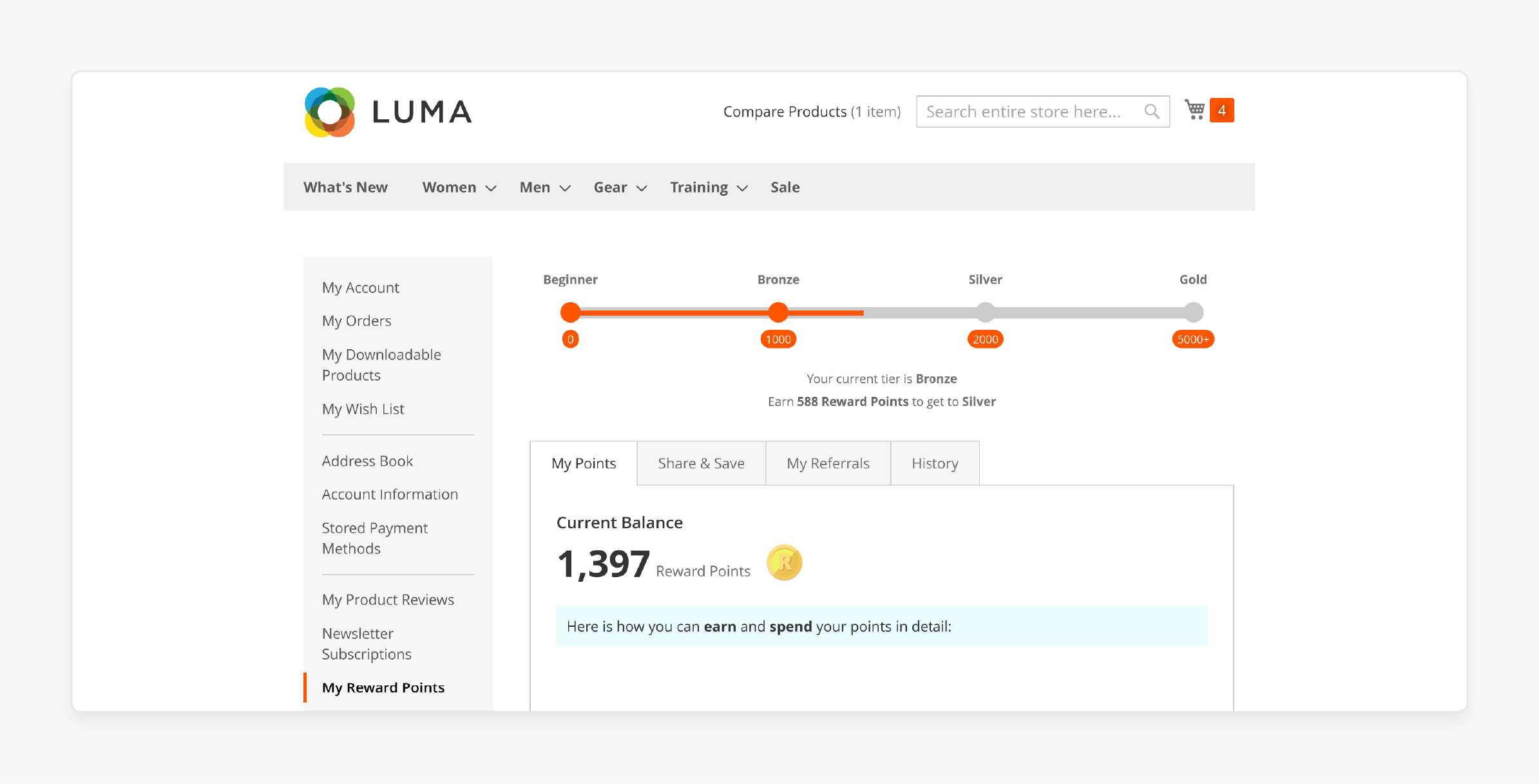Click the My Wish List link

[362, 408]
